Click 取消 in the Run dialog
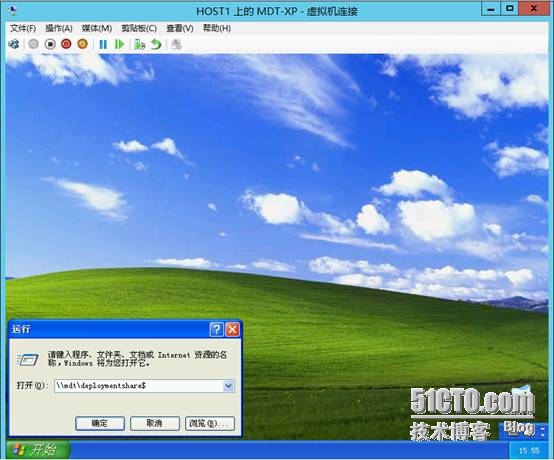 point(155,423)
